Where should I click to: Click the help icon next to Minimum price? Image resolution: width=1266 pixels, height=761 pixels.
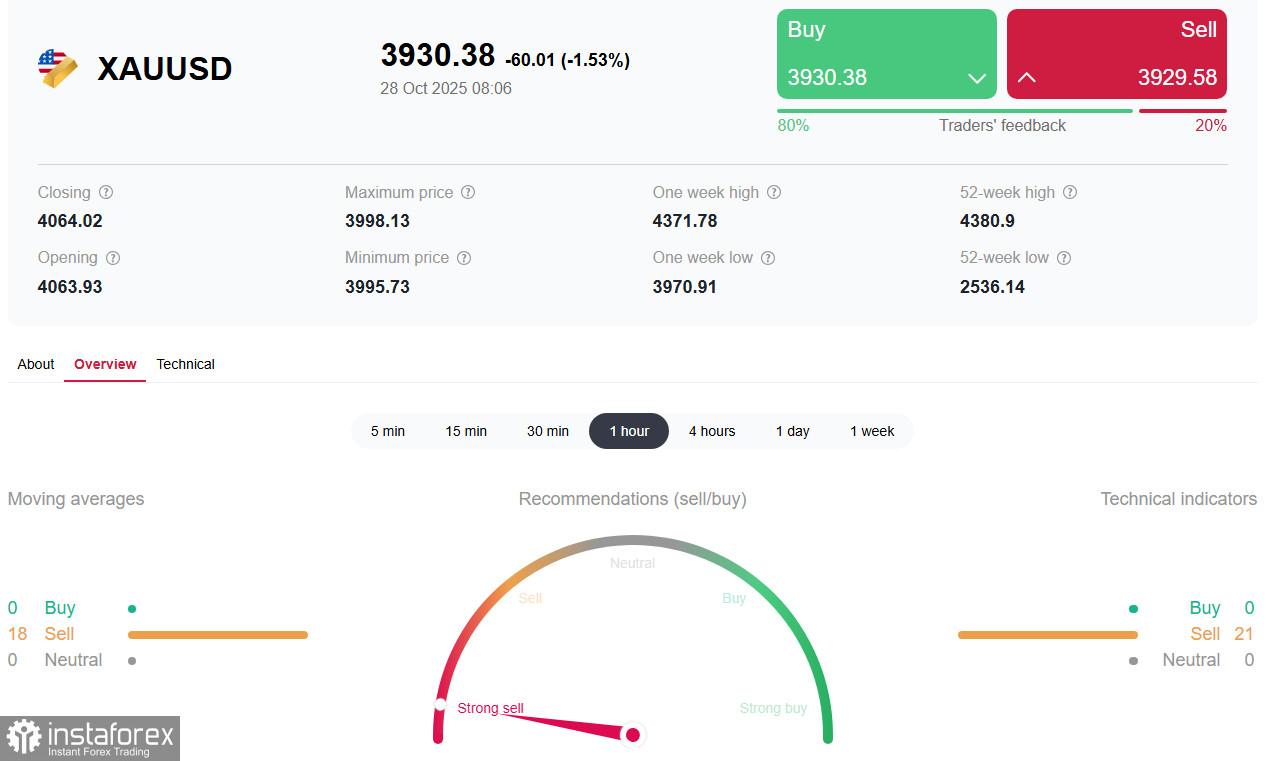pos(463,258)
